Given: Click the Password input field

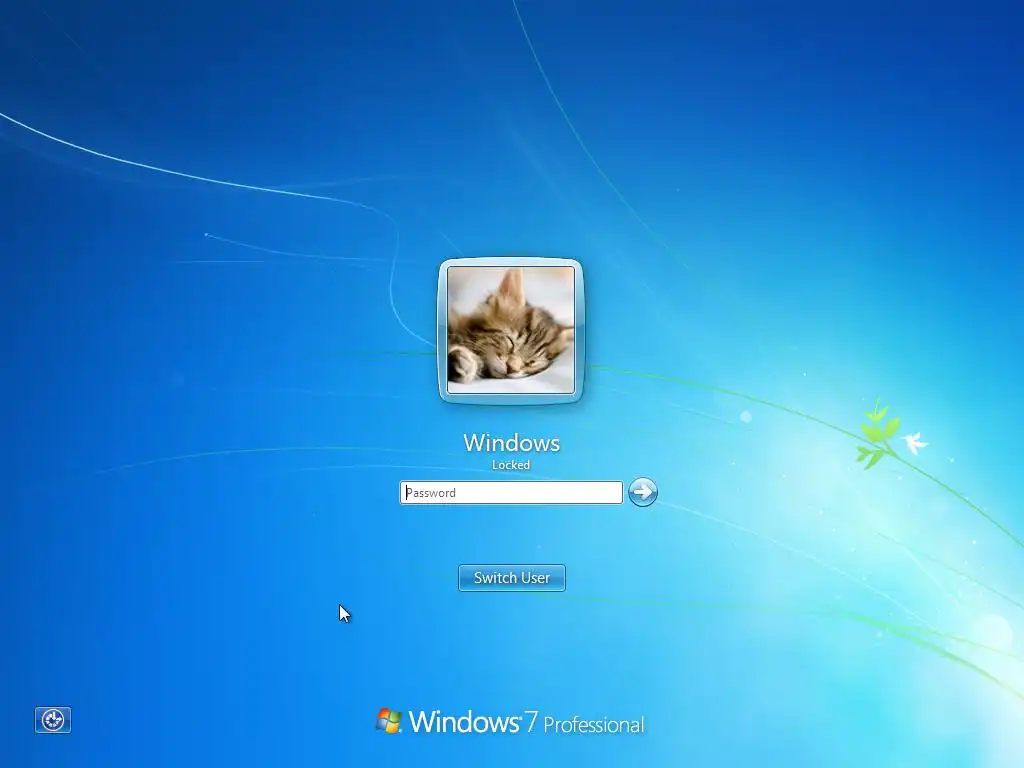Looking at the screenshot, I should coord(511,492).
